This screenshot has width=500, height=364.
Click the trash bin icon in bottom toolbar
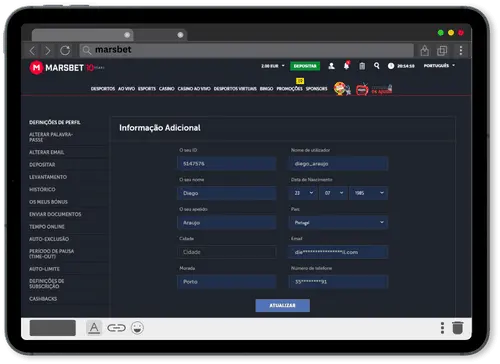click(458, 328)
